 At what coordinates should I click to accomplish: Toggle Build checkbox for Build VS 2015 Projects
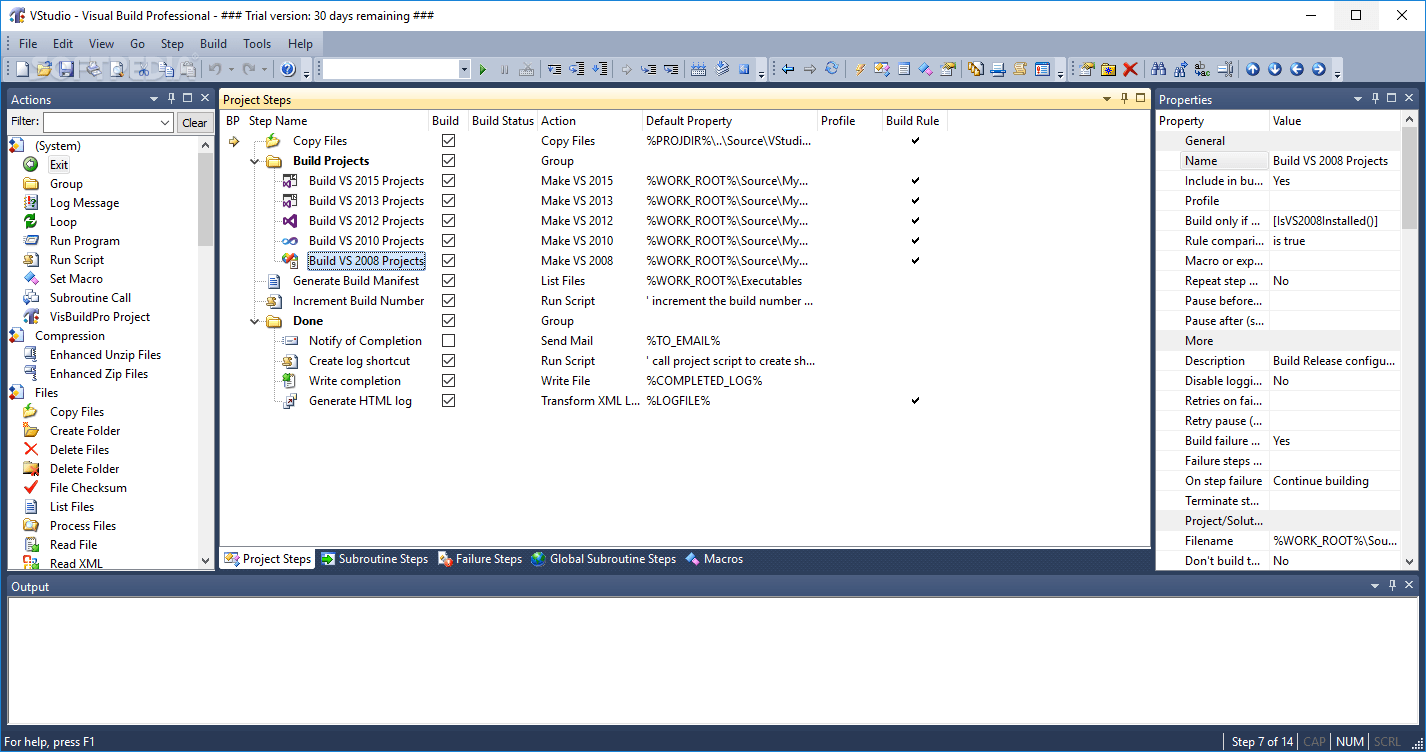448,181
